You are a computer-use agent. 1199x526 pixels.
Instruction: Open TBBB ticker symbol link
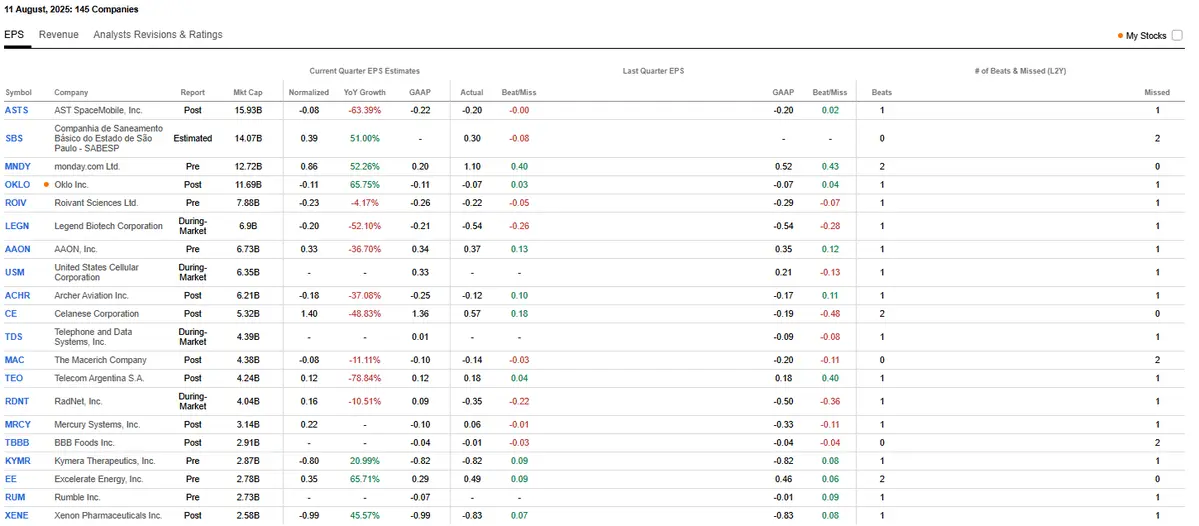pos(17,443)
